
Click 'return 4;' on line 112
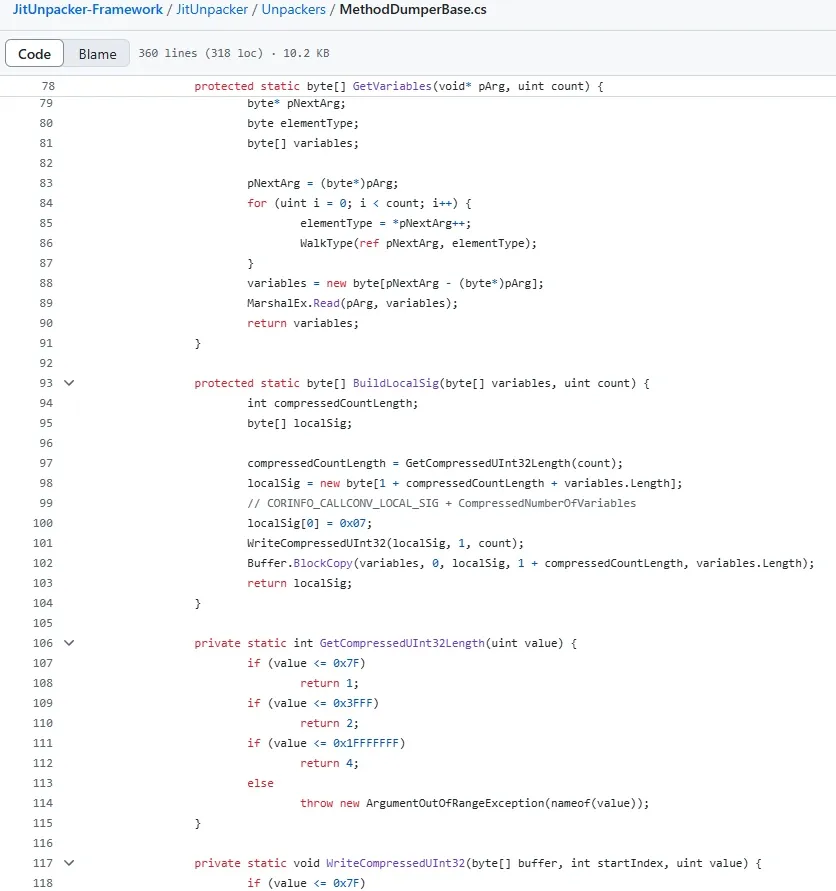coord(330,763)
